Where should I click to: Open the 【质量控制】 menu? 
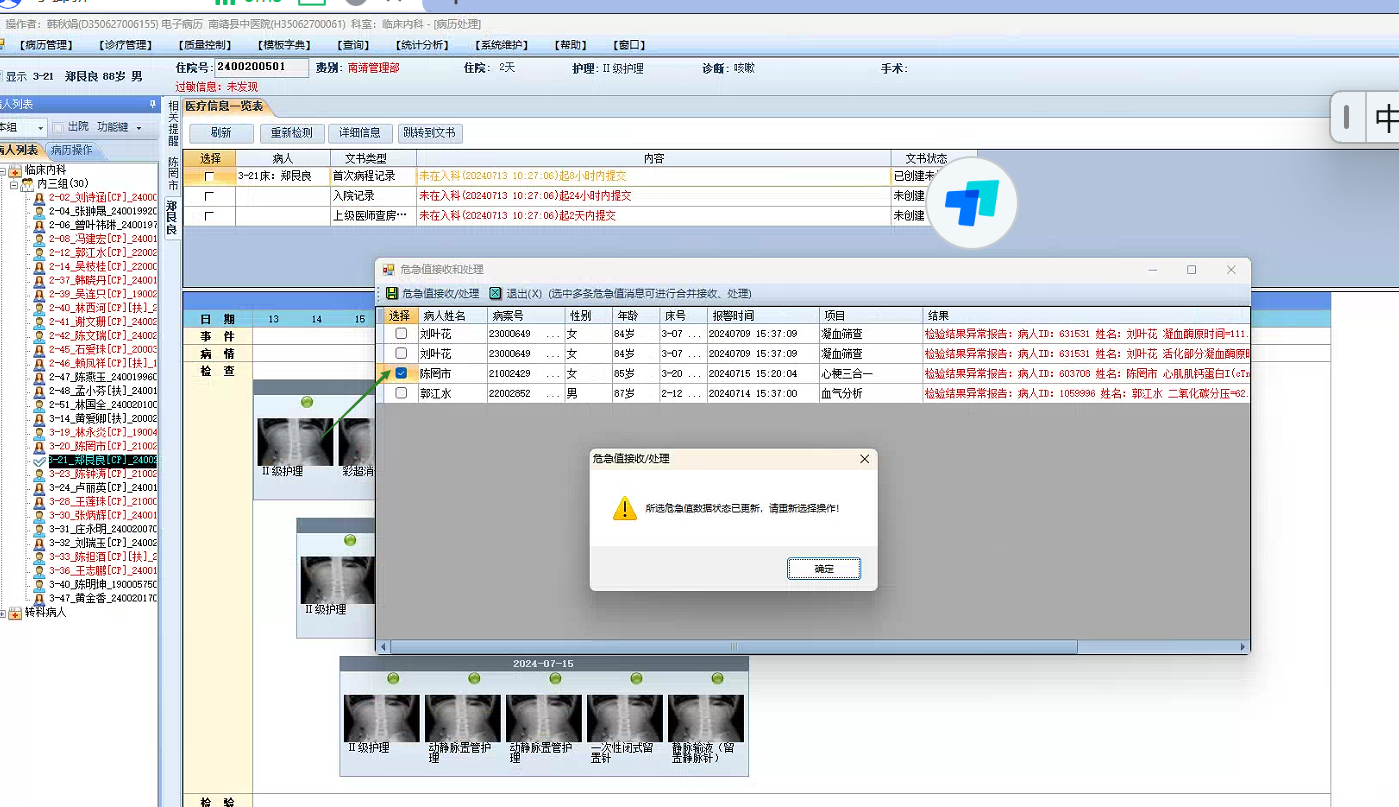[x=205, y=45]
